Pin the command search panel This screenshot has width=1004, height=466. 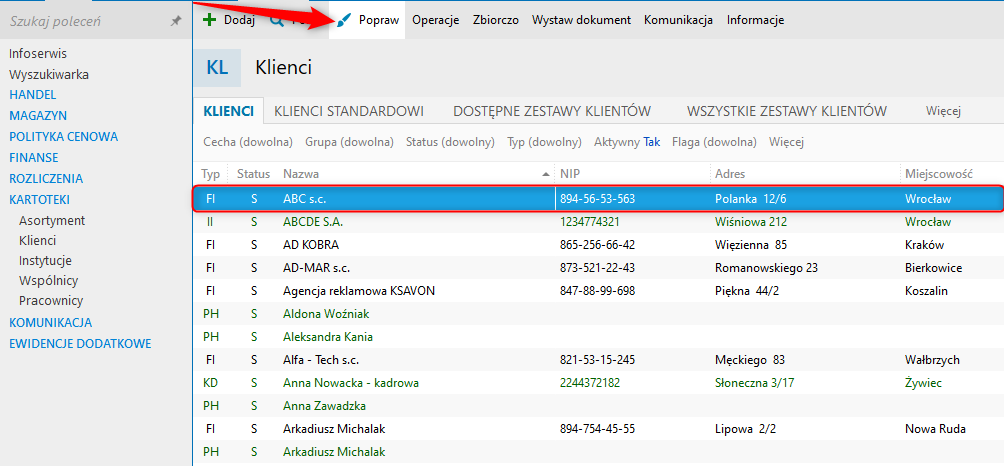coord(175,21)
